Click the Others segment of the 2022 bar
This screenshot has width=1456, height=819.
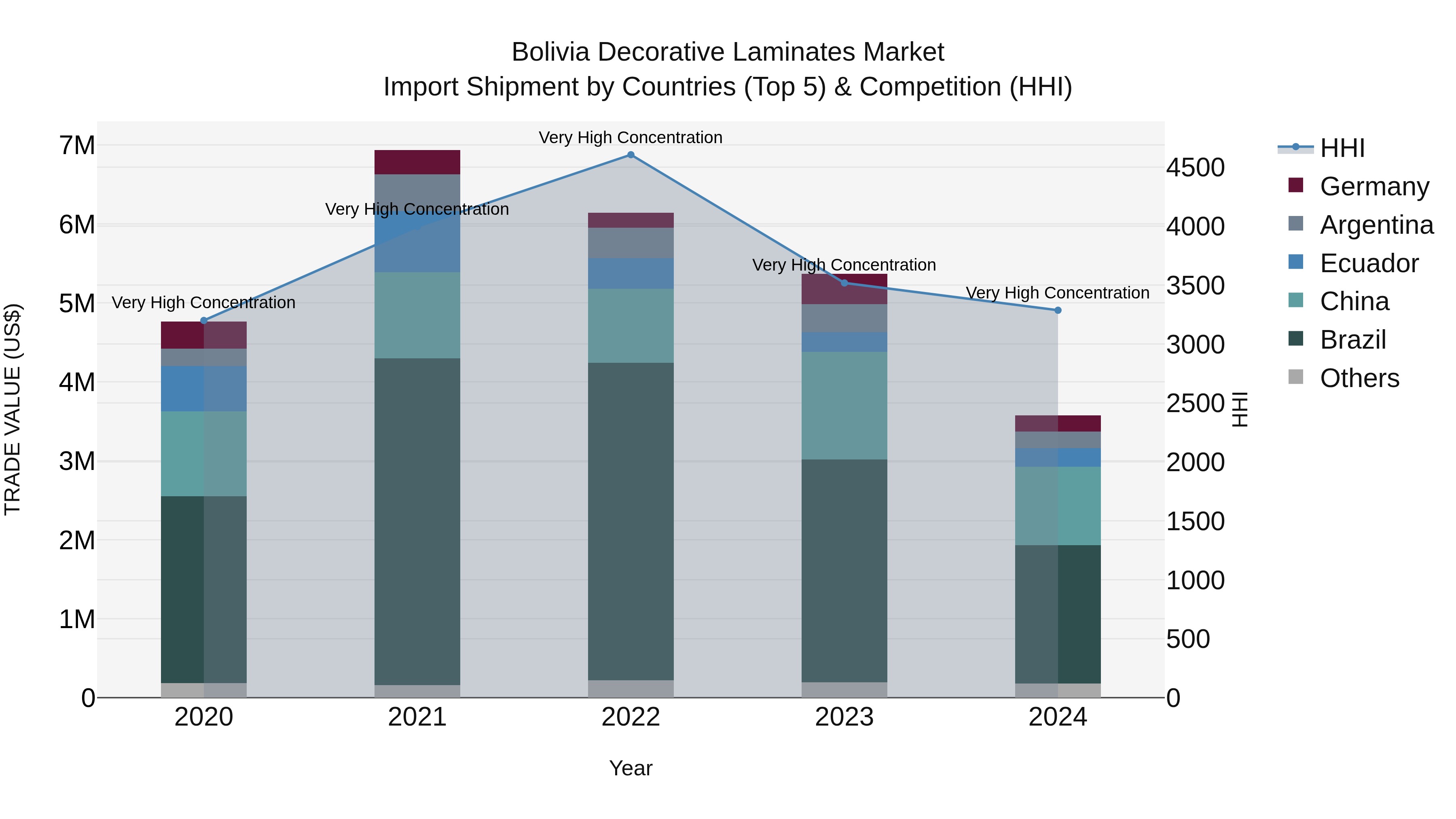click(x=631, y=689)
